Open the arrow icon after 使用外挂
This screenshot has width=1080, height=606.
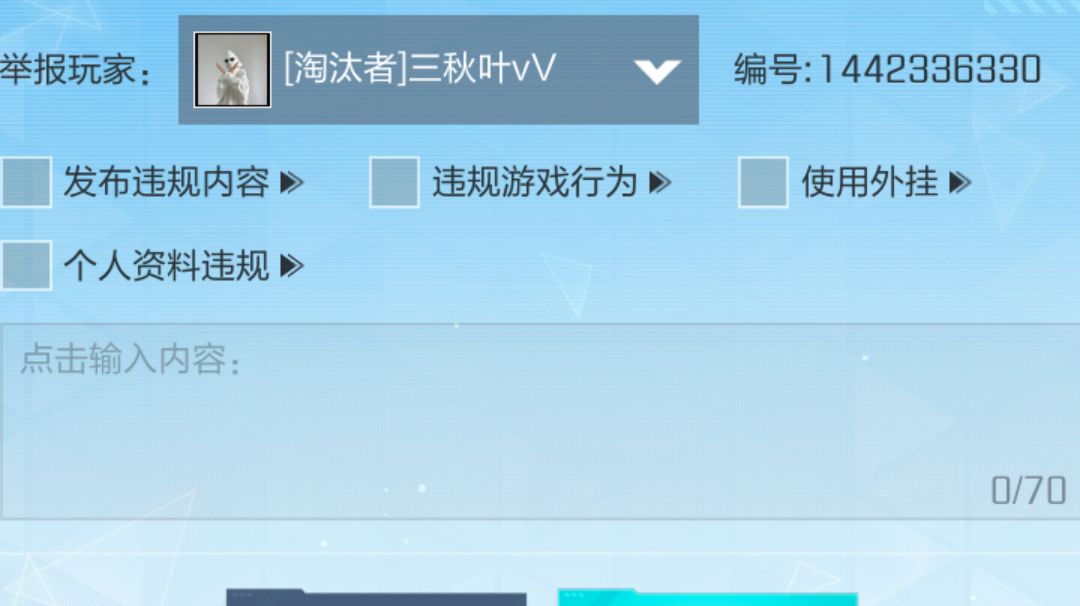(960, 183)
